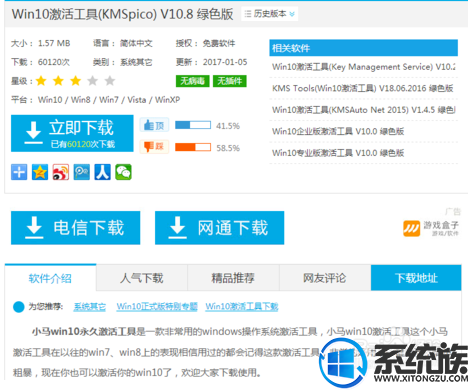Click the thumbs-up 顶 vote icon

154,125
